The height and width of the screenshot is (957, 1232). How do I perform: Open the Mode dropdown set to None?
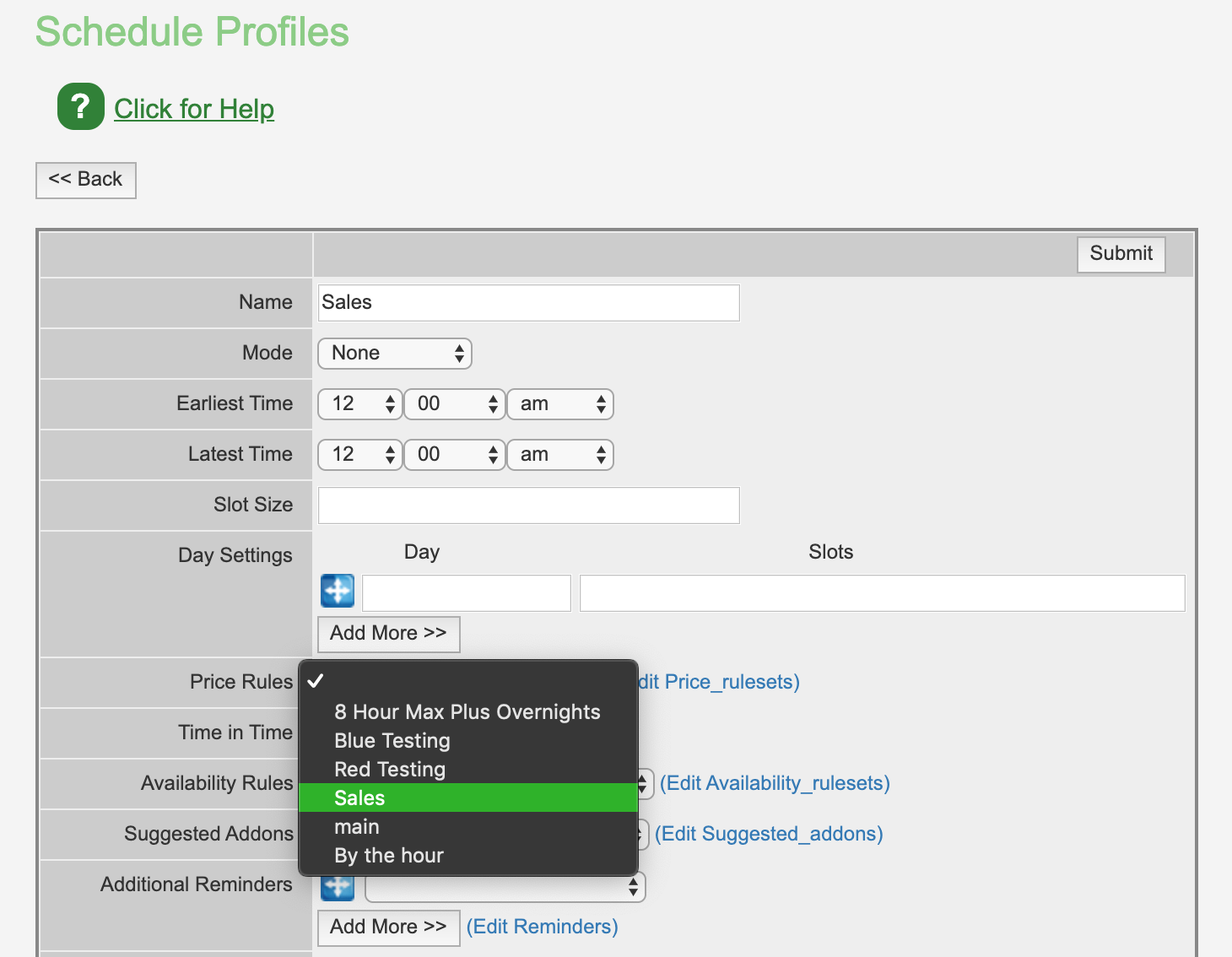(395, 354)
